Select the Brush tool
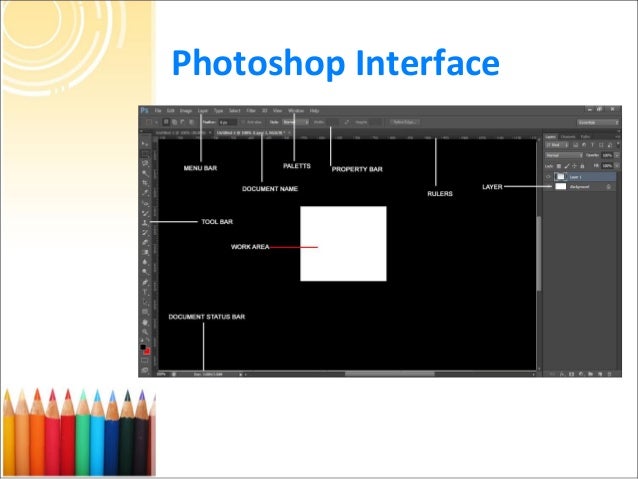 click(x=144, y=213)
